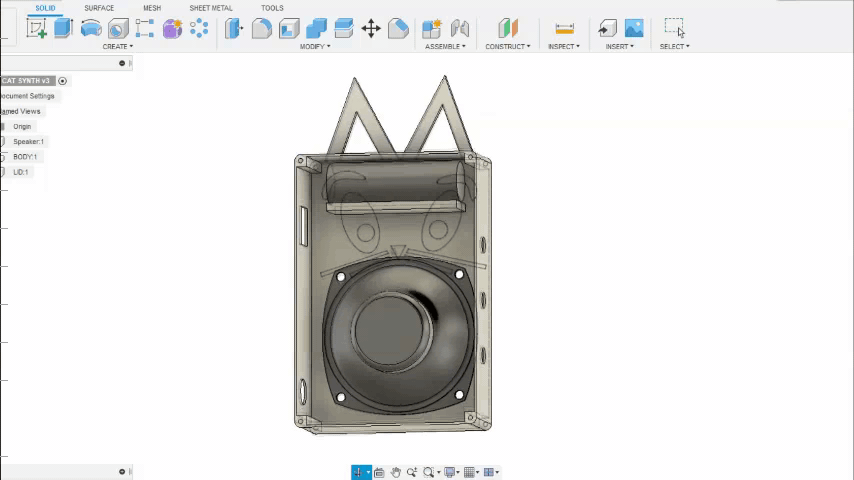Open the CREATE dropdown menu

(x=117, y=46)
